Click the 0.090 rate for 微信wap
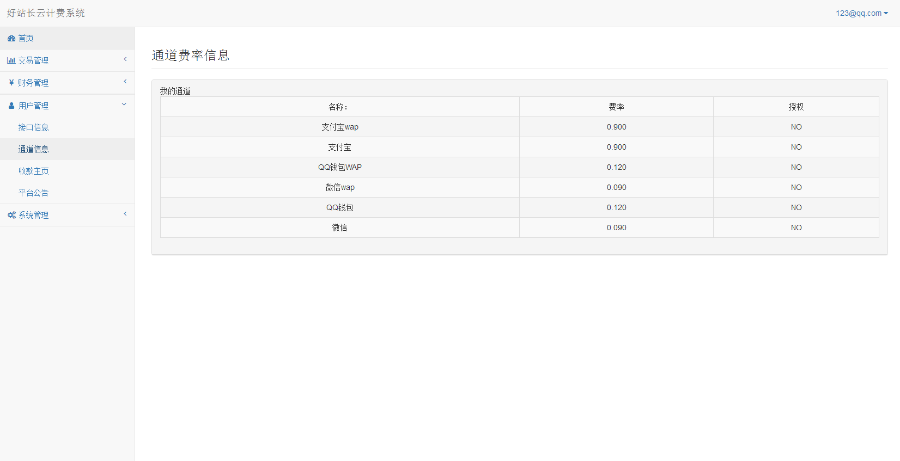Screen dimensions: 900x461 coord(616,187)
